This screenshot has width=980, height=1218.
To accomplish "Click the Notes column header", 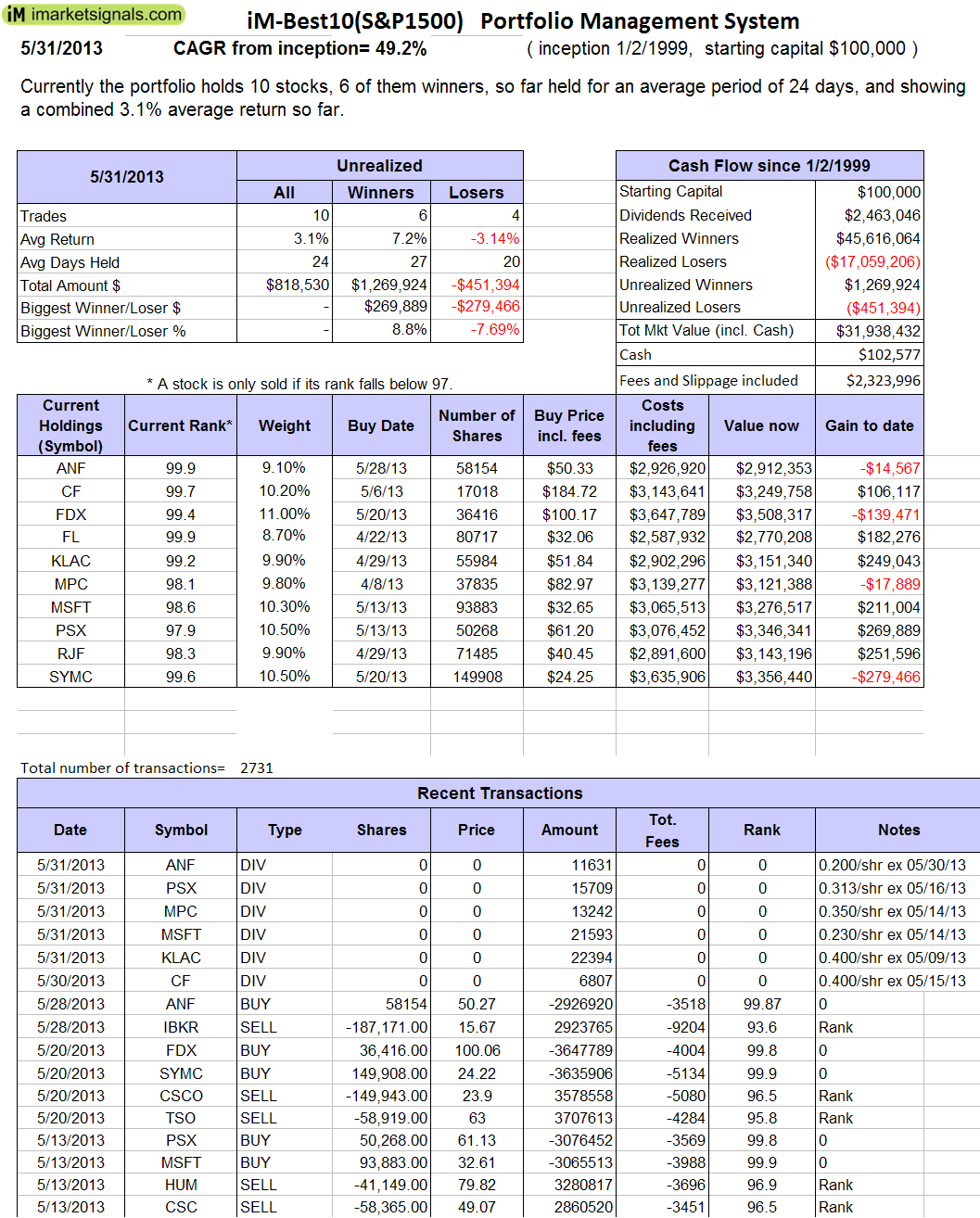I will coord(898,831).
